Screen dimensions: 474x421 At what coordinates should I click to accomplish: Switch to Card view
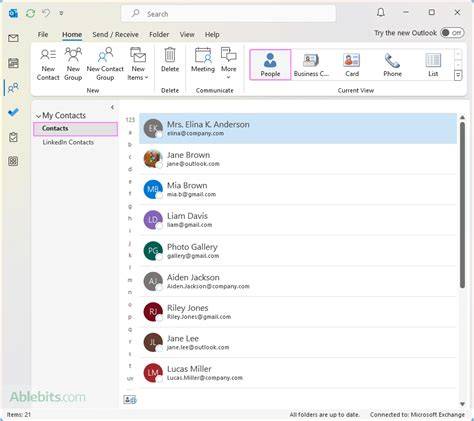(352, 65)
